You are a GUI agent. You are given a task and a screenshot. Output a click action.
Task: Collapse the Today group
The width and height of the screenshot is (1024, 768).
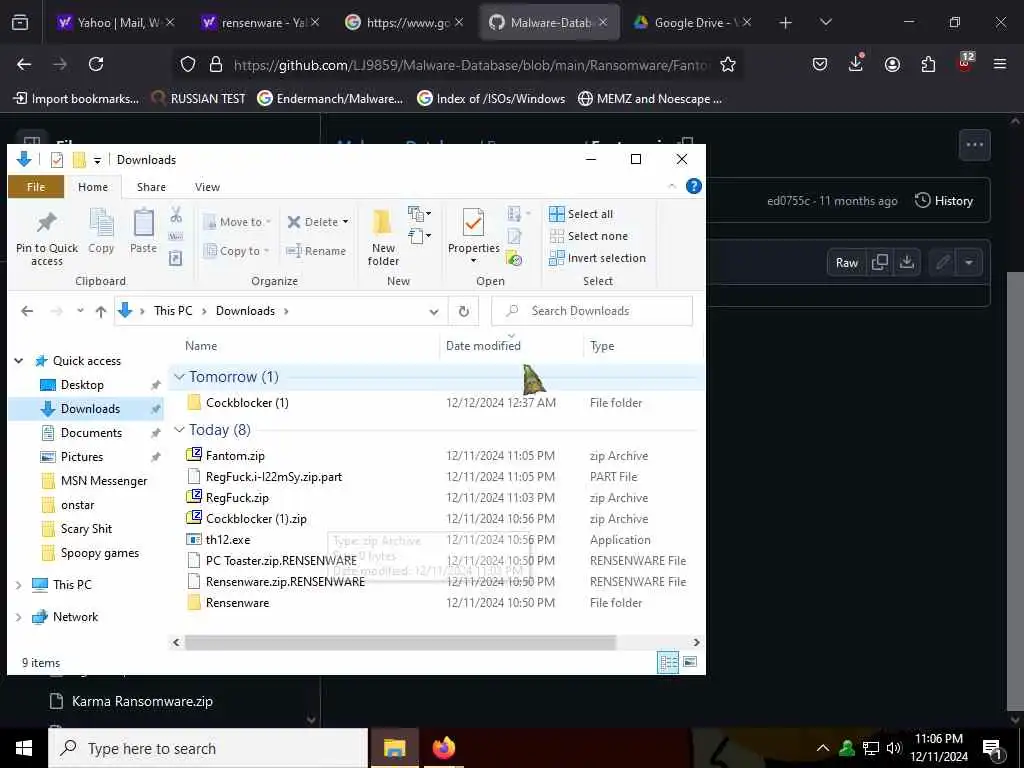click(x=179, y=430)
